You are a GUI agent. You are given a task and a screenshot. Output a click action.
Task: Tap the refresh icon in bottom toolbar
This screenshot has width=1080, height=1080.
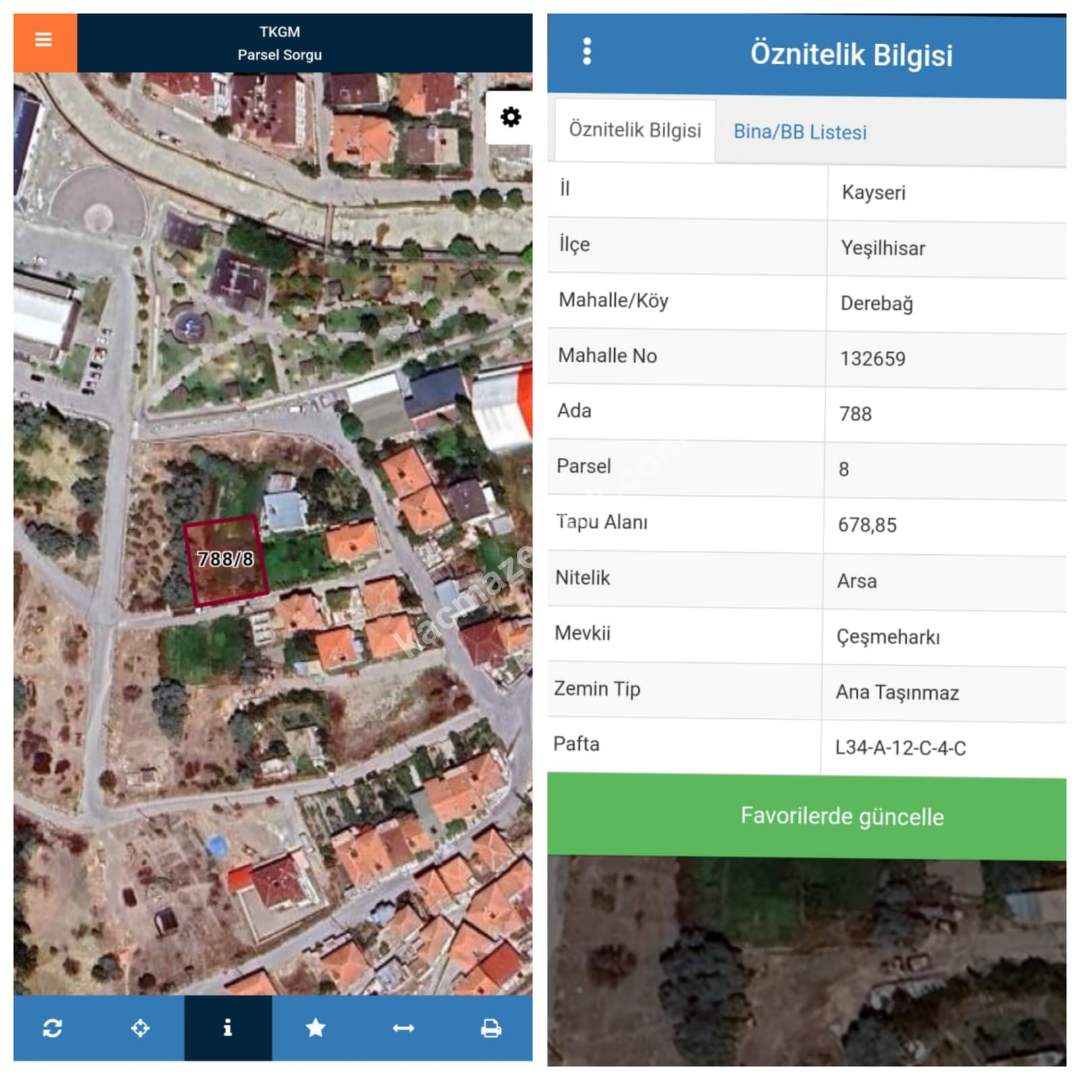click(53, 1028)
